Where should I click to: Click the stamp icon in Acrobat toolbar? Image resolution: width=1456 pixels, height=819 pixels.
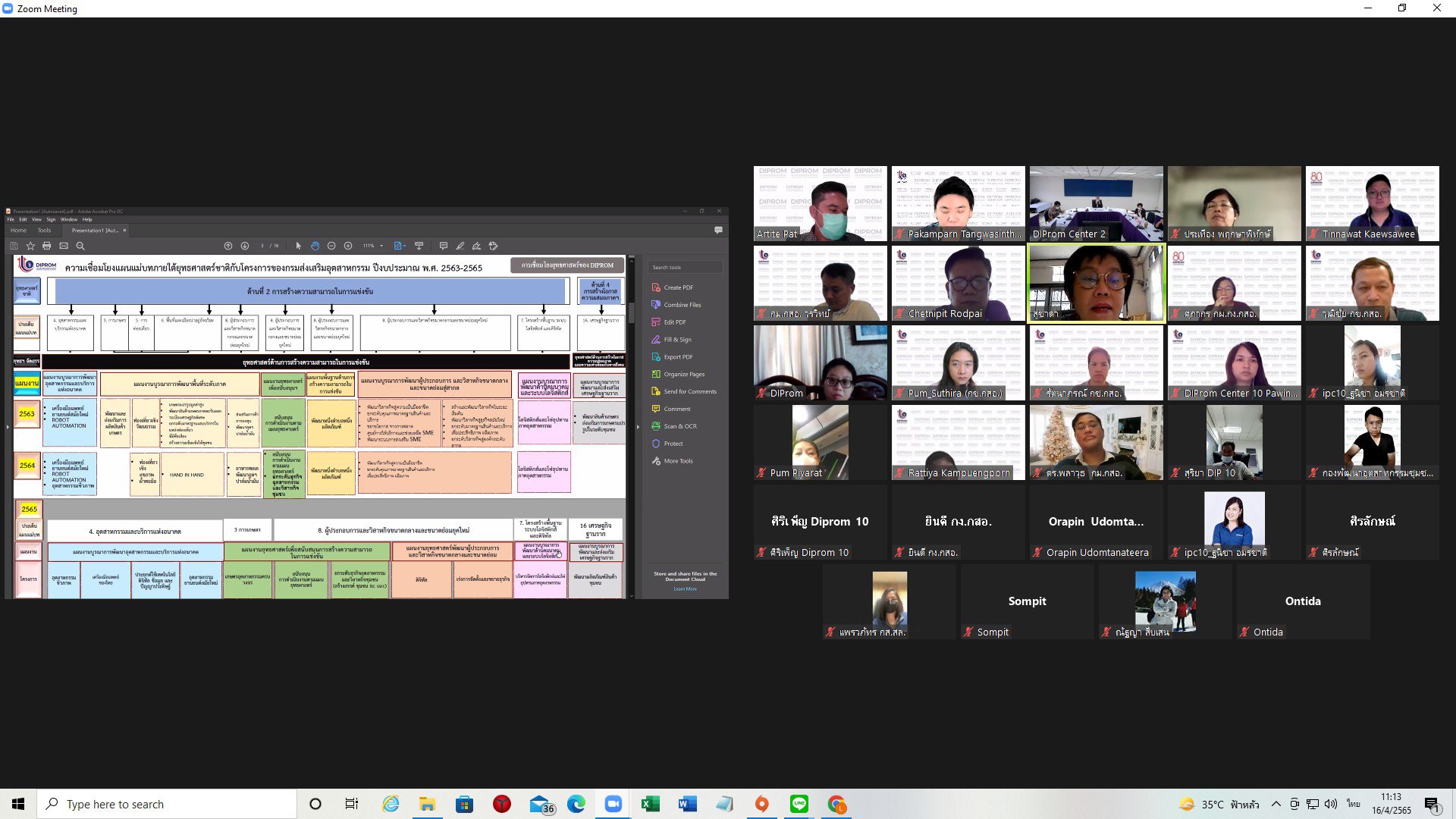pyautogui.click(x=493, y=246)
